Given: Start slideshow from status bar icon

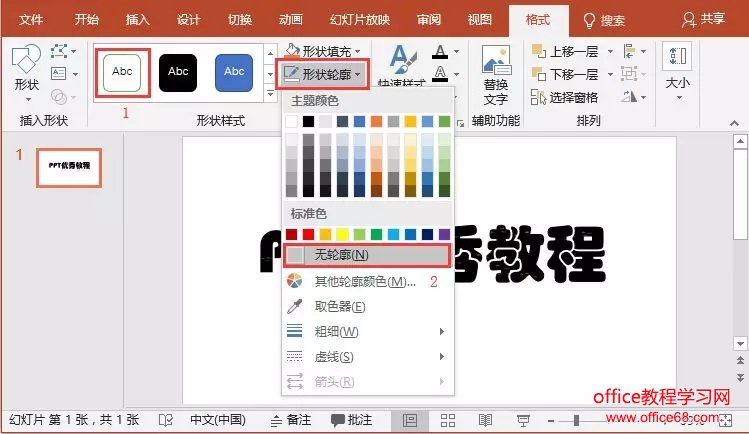Looking at the screenshot, I should pos(522,420).
